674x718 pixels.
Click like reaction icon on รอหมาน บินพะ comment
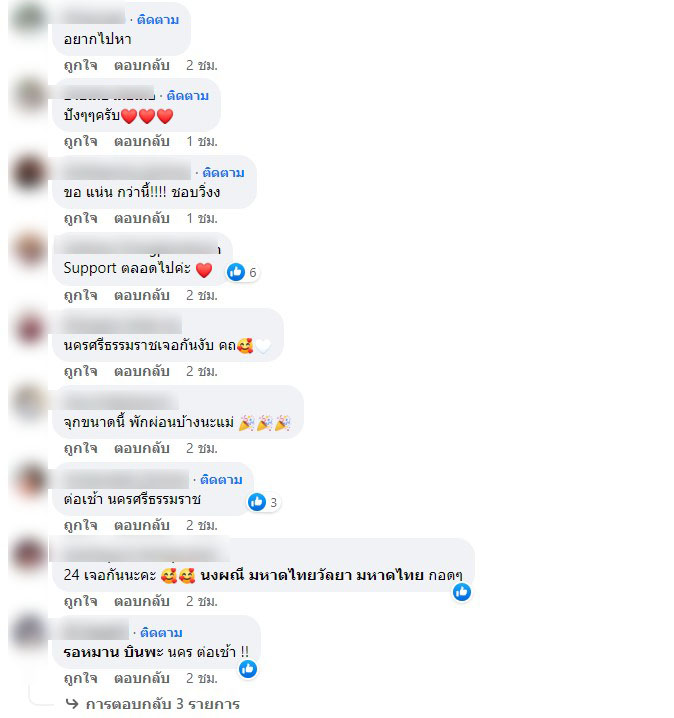(248, 669)
